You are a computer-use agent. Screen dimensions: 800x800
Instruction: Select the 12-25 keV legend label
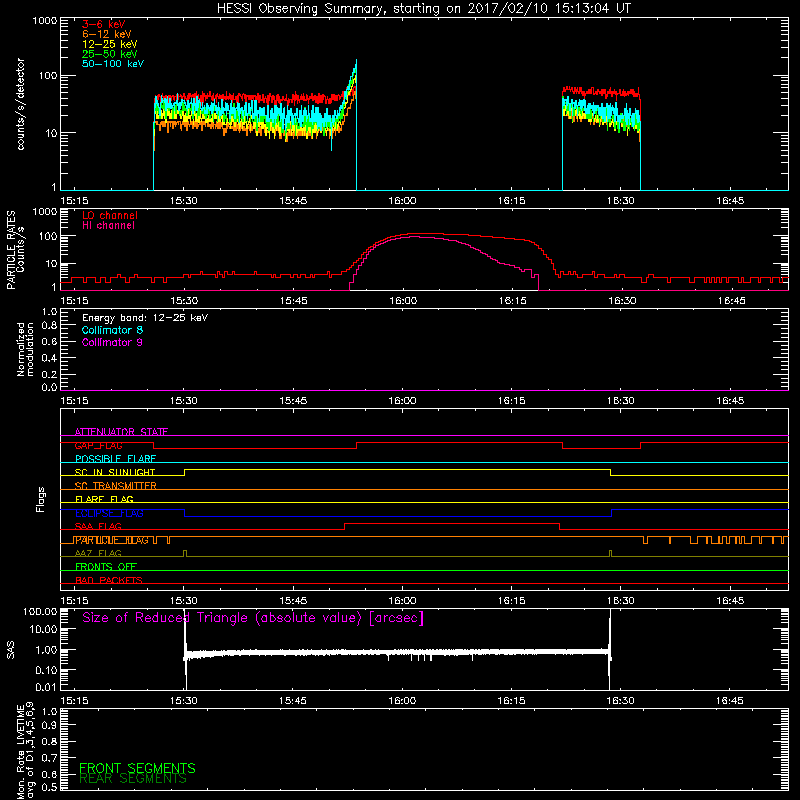pos(110,44)
